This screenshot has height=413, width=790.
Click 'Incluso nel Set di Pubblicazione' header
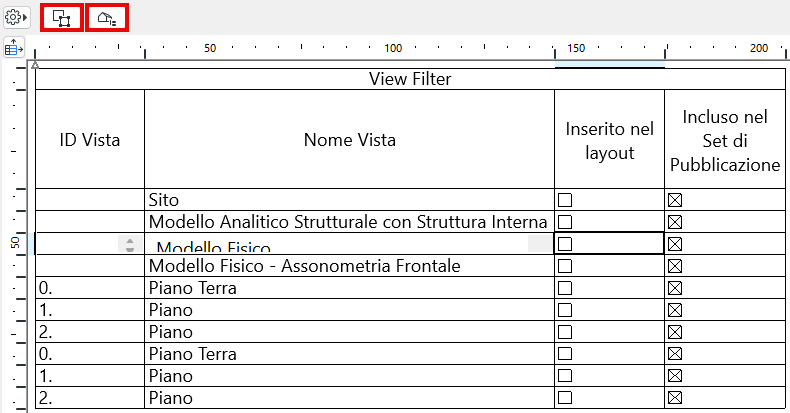coord(725,140)
